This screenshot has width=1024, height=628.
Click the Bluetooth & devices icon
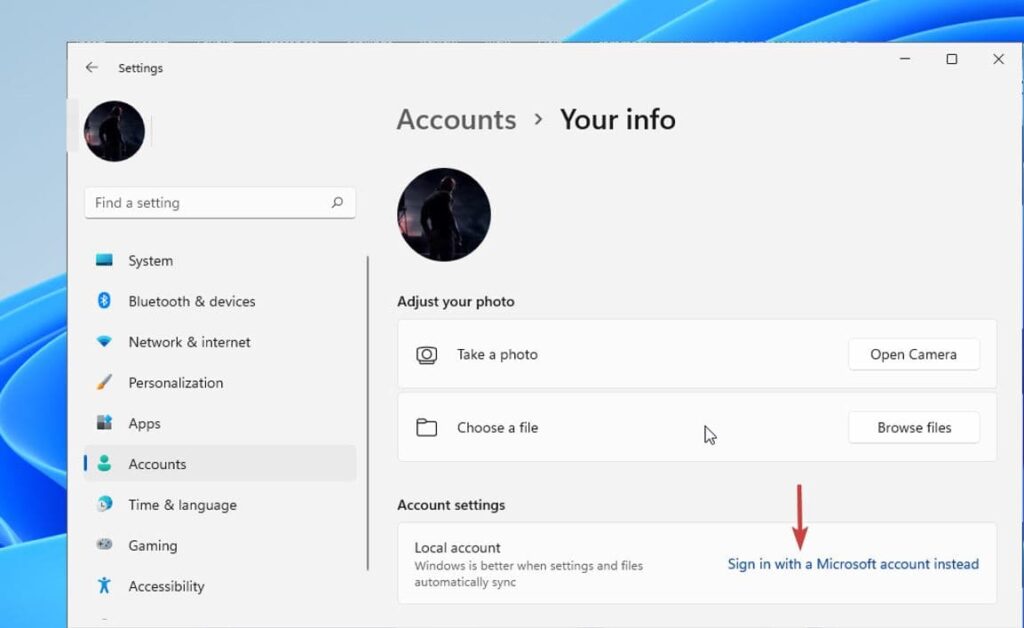tap(108, 301)
